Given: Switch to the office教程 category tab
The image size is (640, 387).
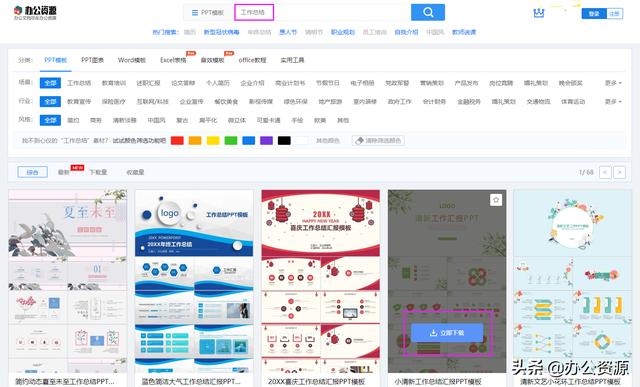Looking at the screenshot, I should (252, 60).
